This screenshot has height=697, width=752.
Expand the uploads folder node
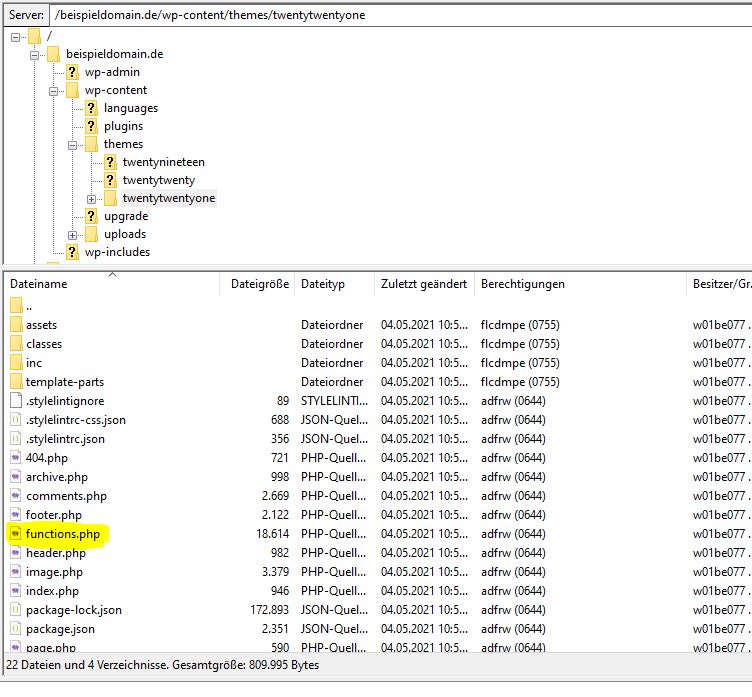click(72, 235)
